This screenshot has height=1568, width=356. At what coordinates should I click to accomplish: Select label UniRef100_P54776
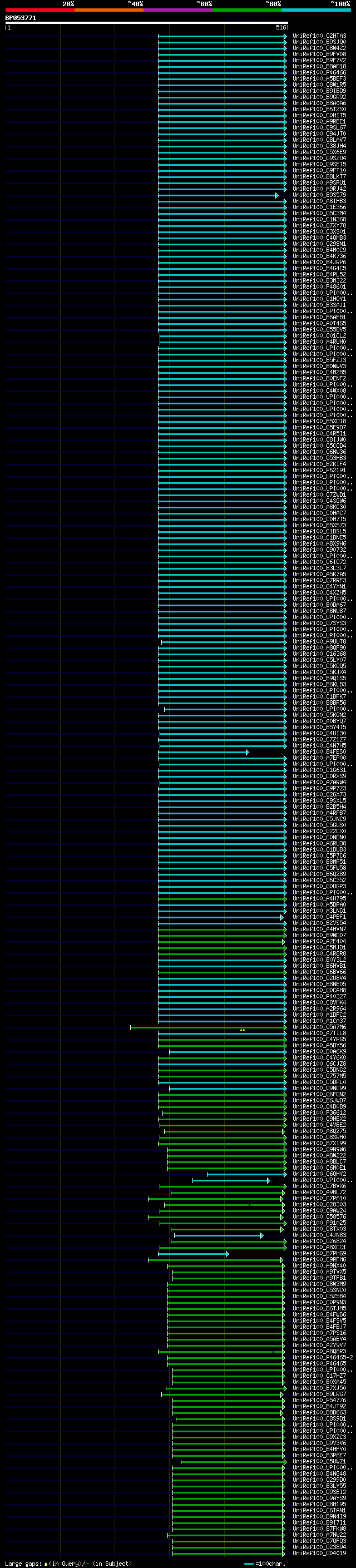(319, 1401)
